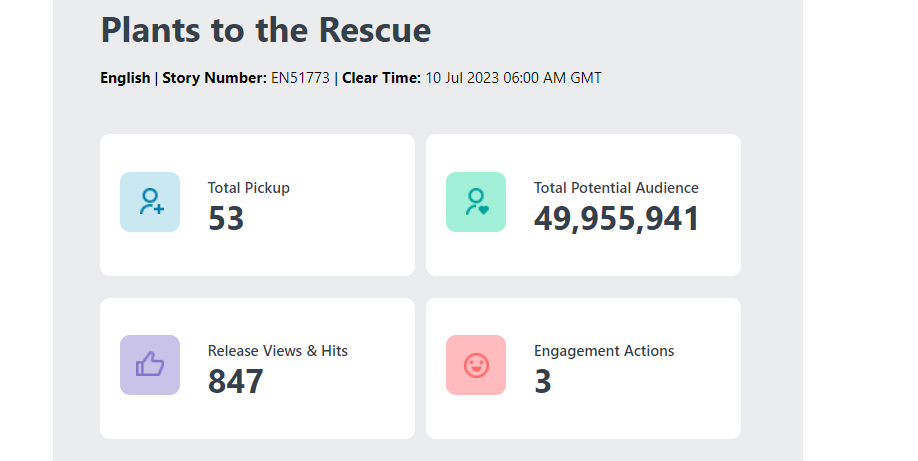This screenshot has width=918, height=461.
Task: Click the "Engagement Actions" label
Action: pos(603,351)
